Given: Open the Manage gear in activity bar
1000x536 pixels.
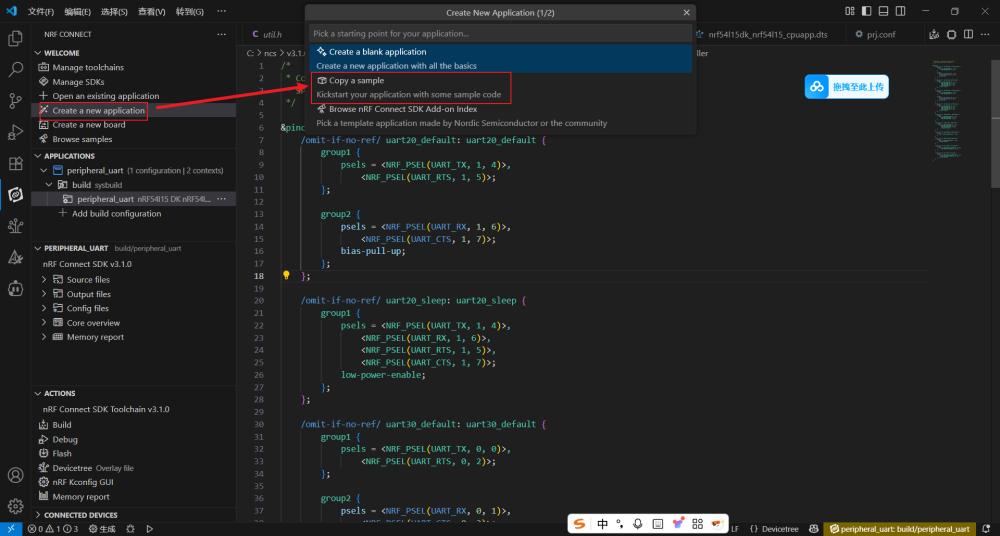Looking at the screenshot, I should point(15,506).
